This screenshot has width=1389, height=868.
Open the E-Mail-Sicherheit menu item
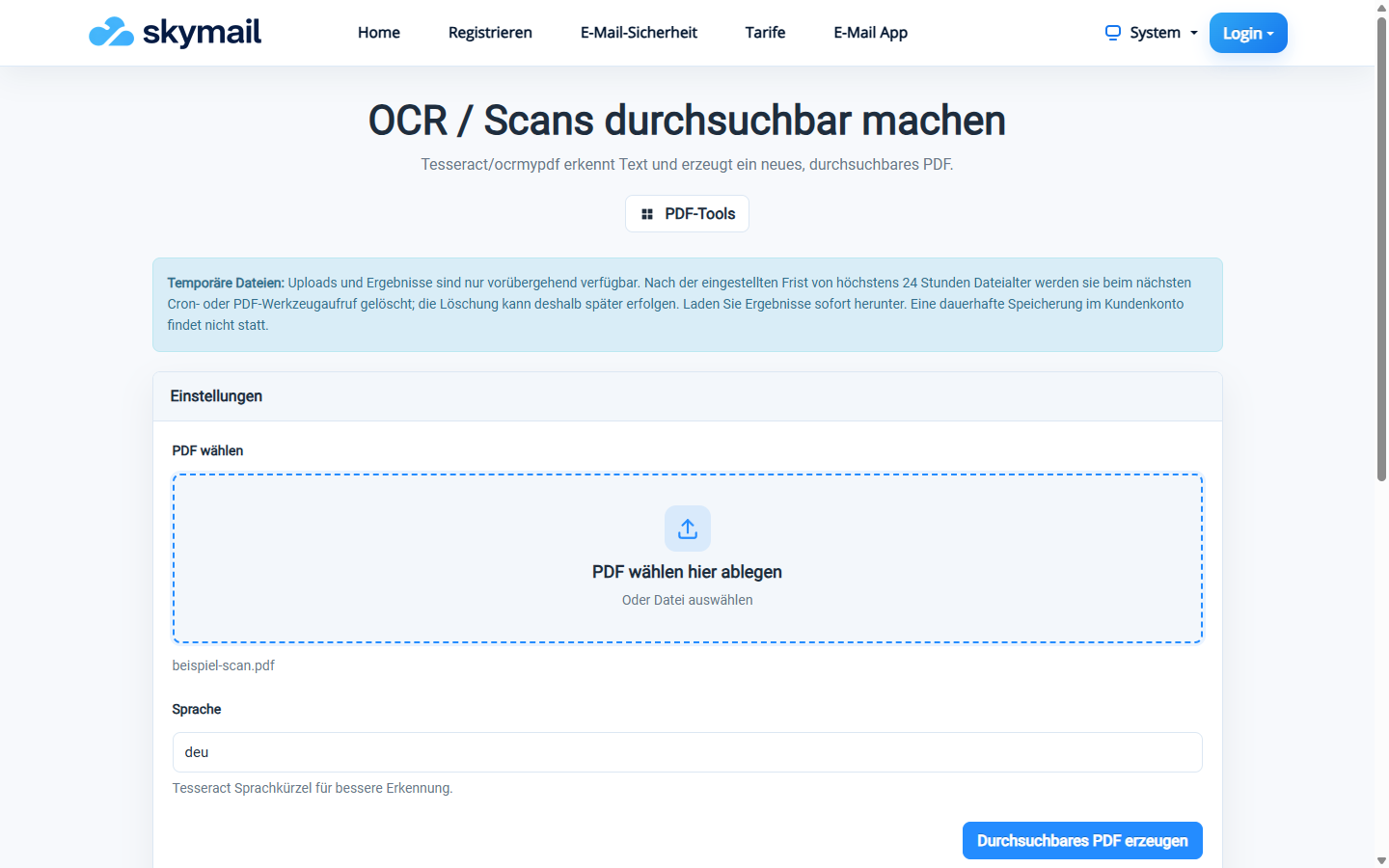639,33
